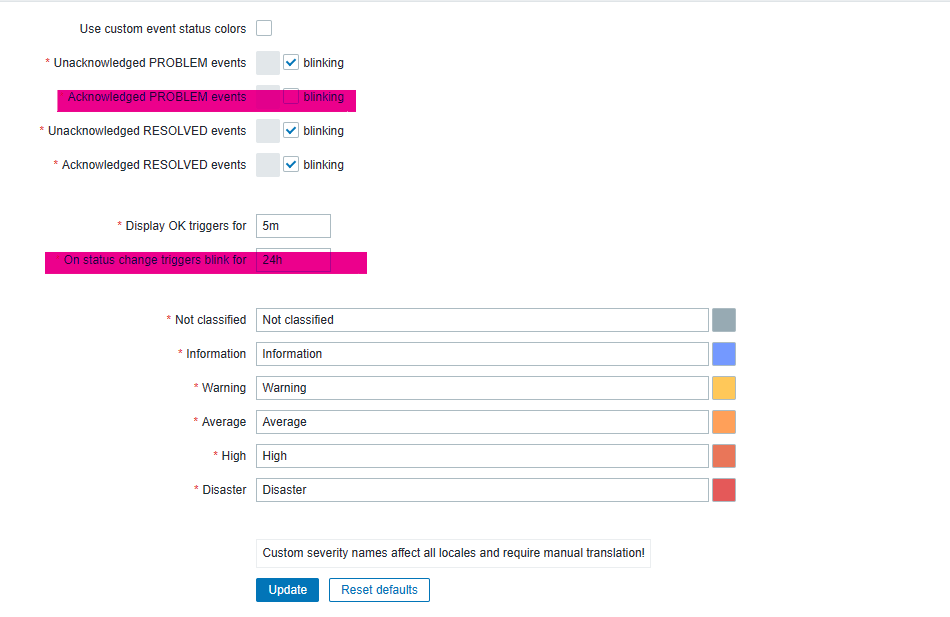The width and height of the screenshot is (950, 617).
Task: Edit the Disaster severity name field
Action: pos(482,490)
